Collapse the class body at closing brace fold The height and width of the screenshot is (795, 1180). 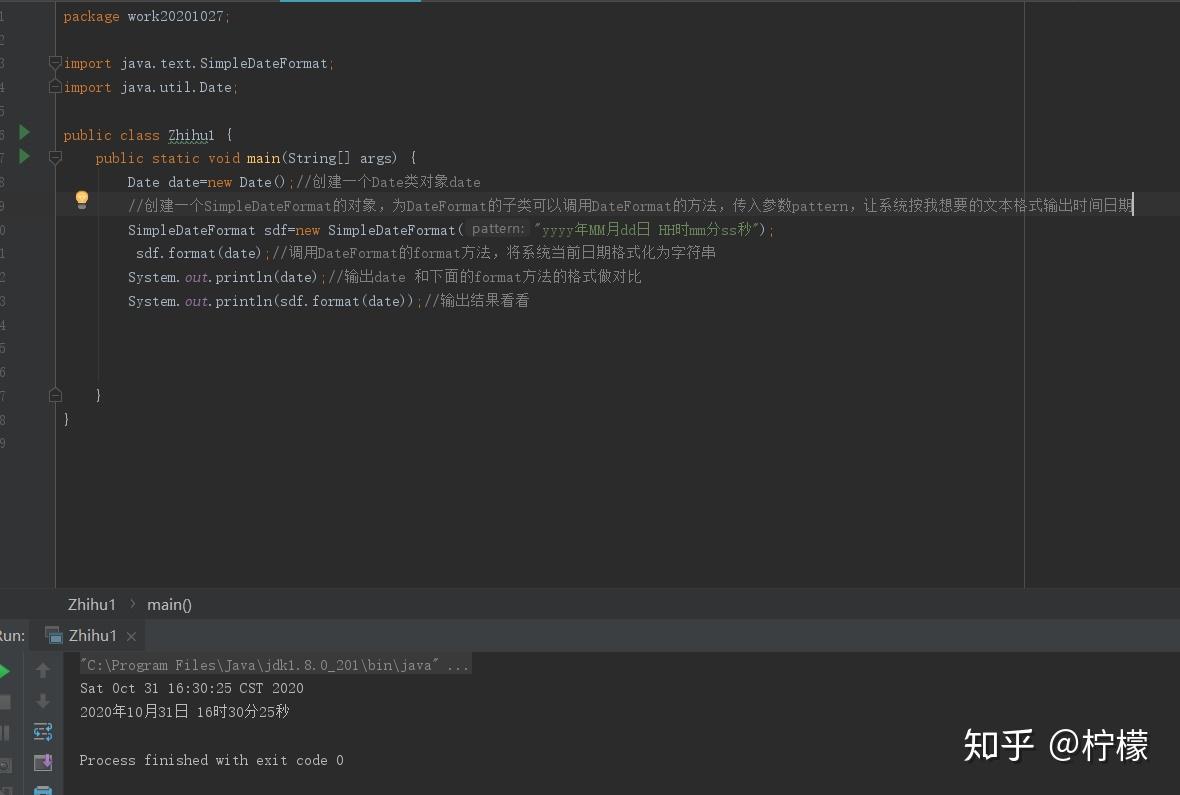coord(56,394)
